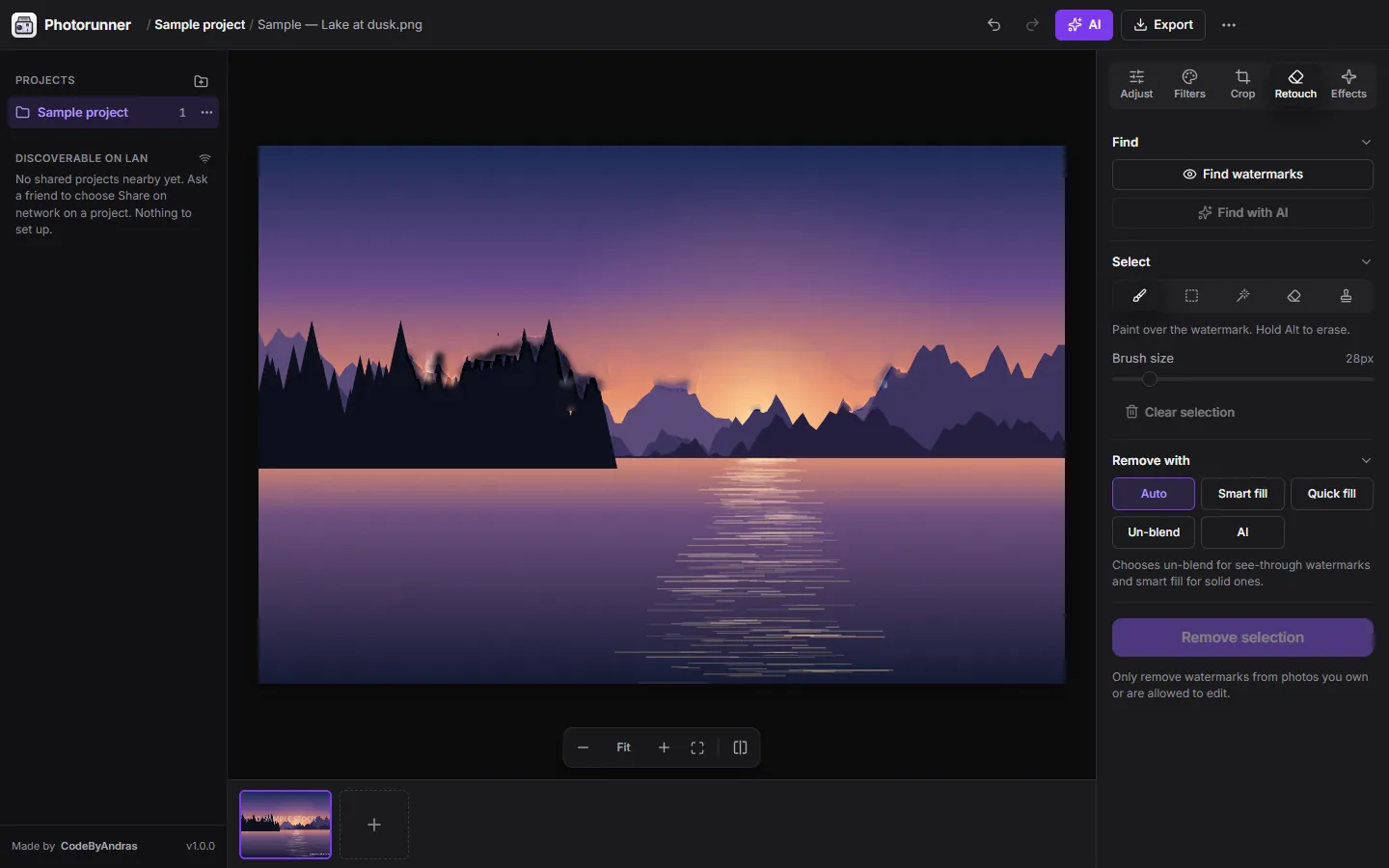Click the LAN wifi discovery icon
Screen dimensions: 1389x868
204,158
